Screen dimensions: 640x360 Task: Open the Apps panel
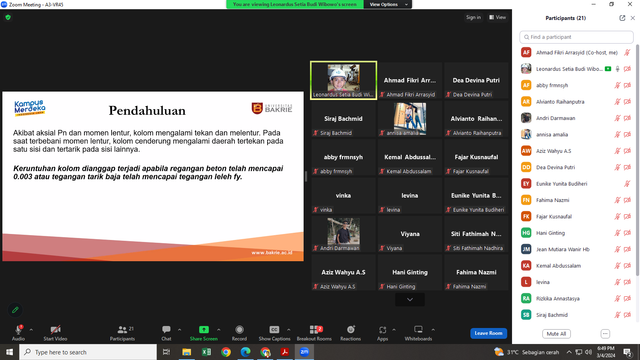click(382, 333)
